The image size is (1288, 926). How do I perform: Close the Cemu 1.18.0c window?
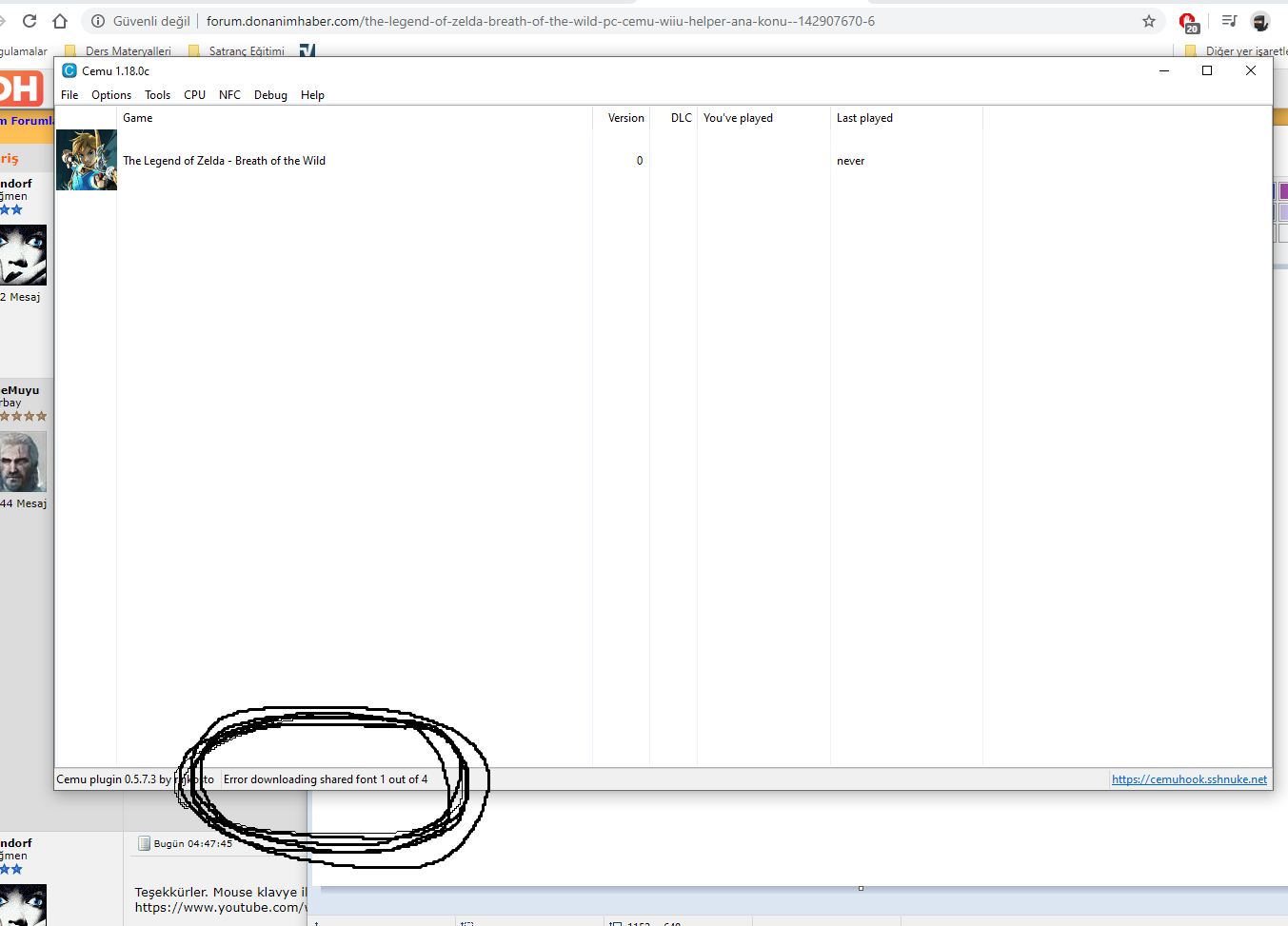coord(1251,70)
